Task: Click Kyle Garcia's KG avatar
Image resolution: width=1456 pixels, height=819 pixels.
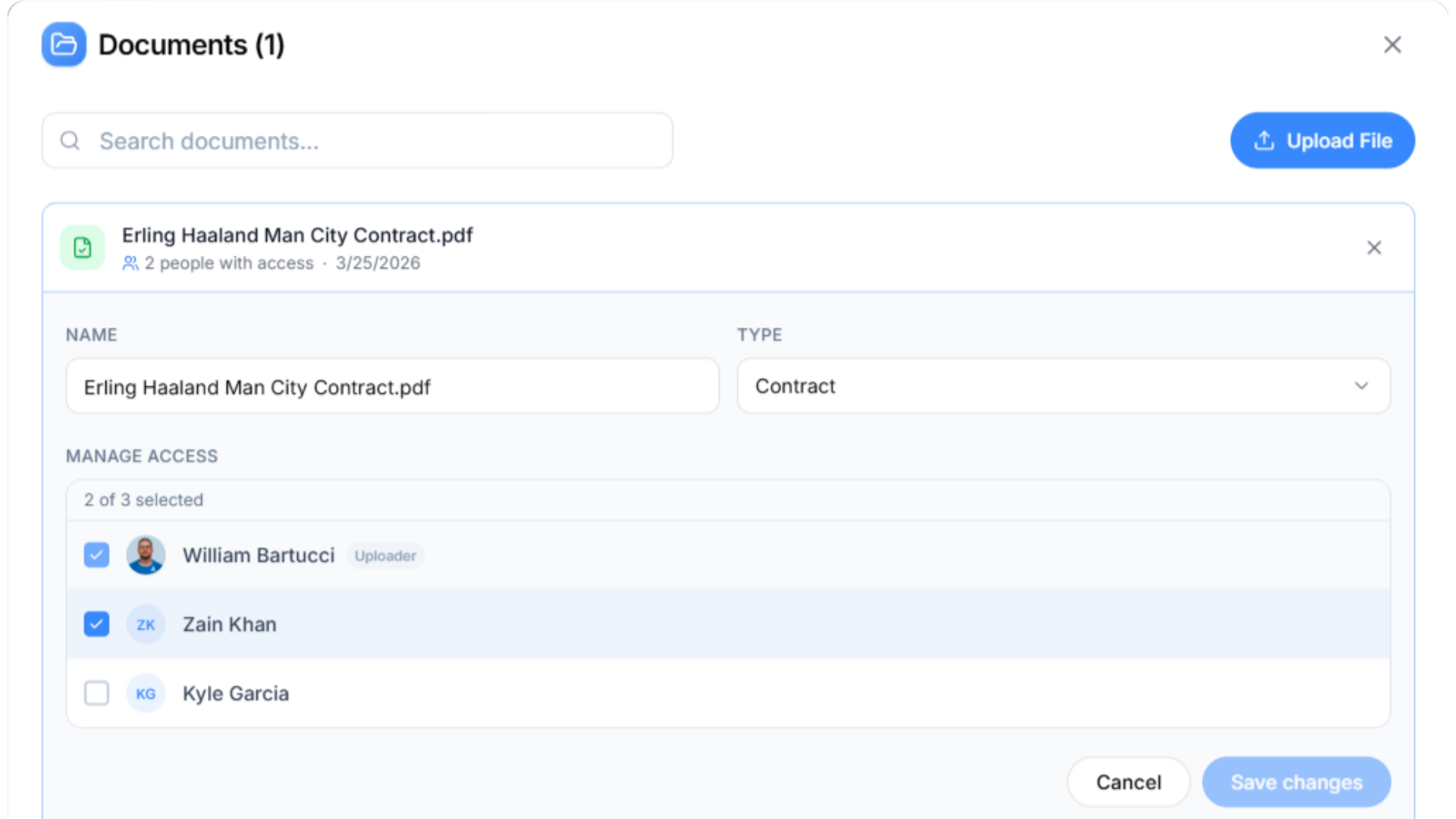Action: pos(146,693)
